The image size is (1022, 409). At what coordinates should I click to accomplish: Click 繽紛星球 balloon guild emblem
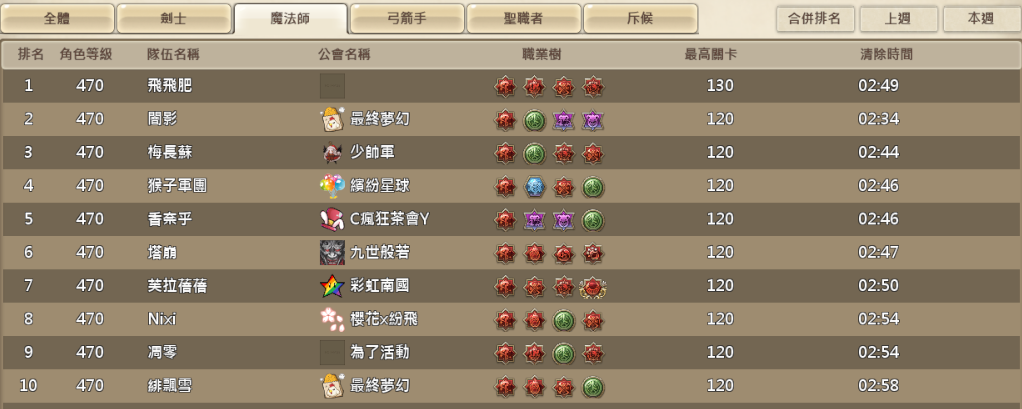332,186
